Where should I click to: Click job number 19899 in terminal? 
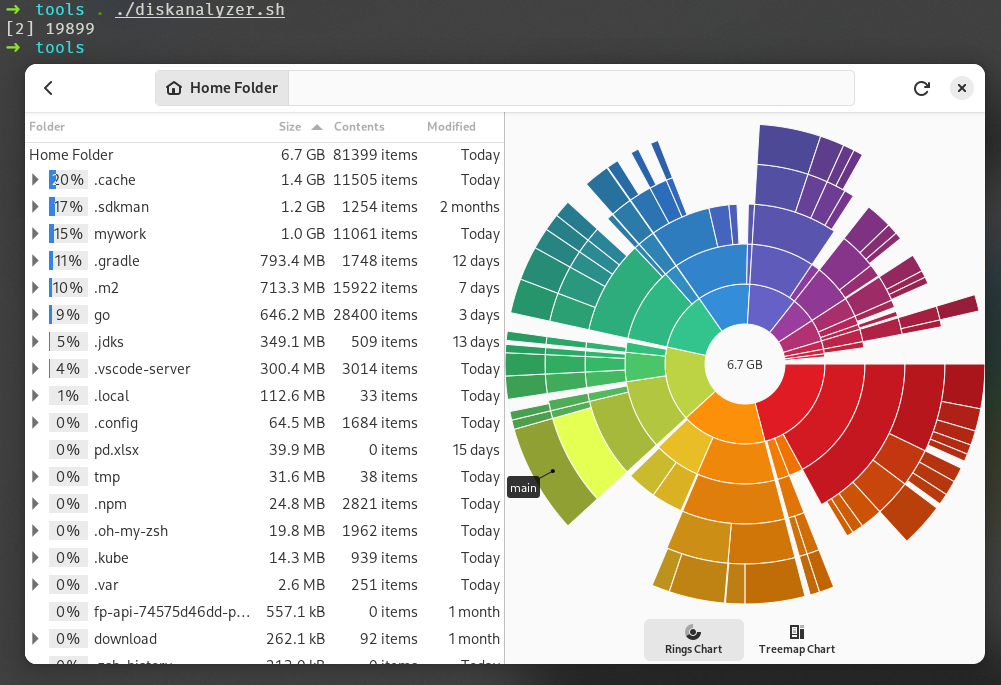coord(70,29)
